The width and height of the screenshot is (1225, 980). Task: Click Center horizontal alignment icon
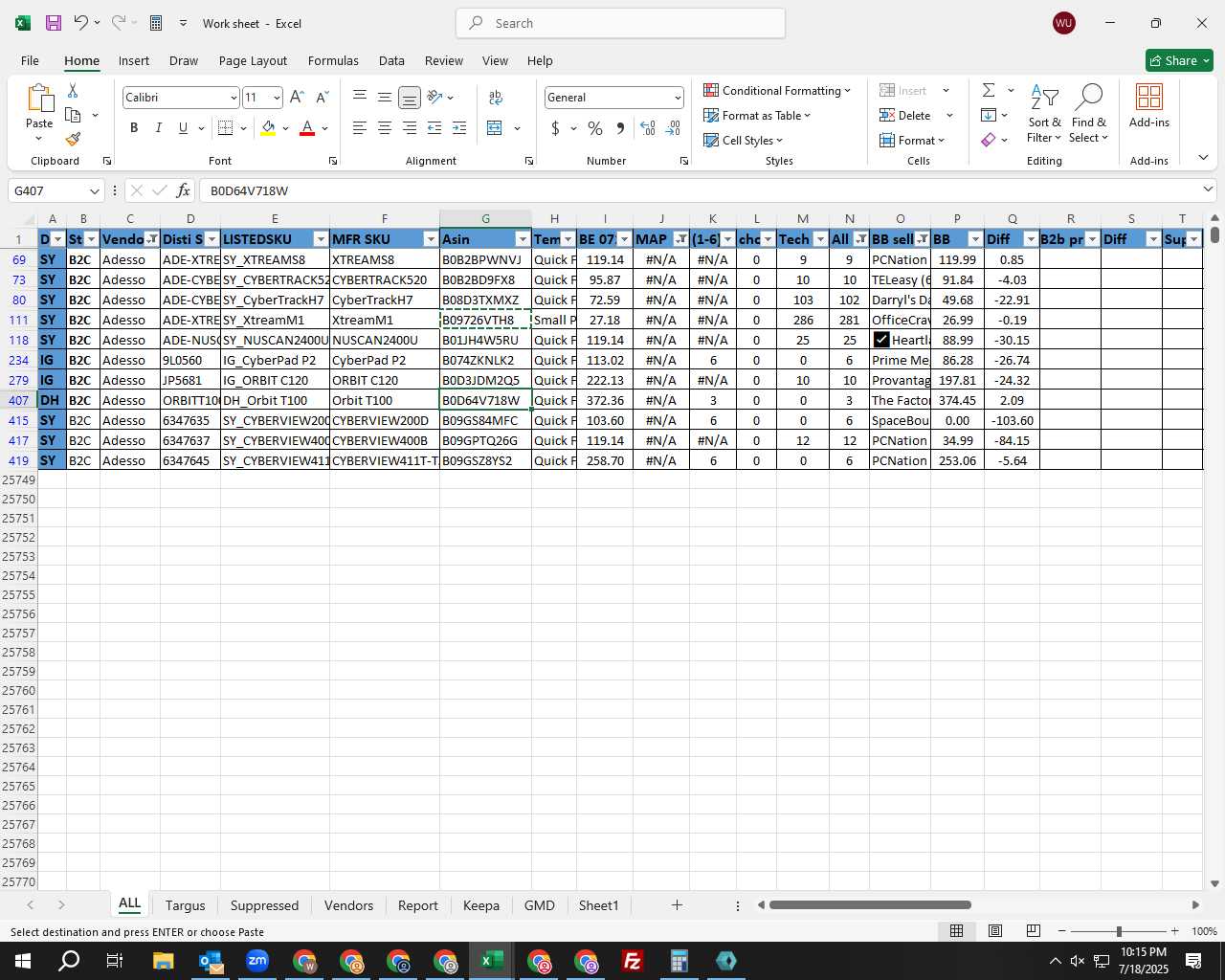coord(384,127)
